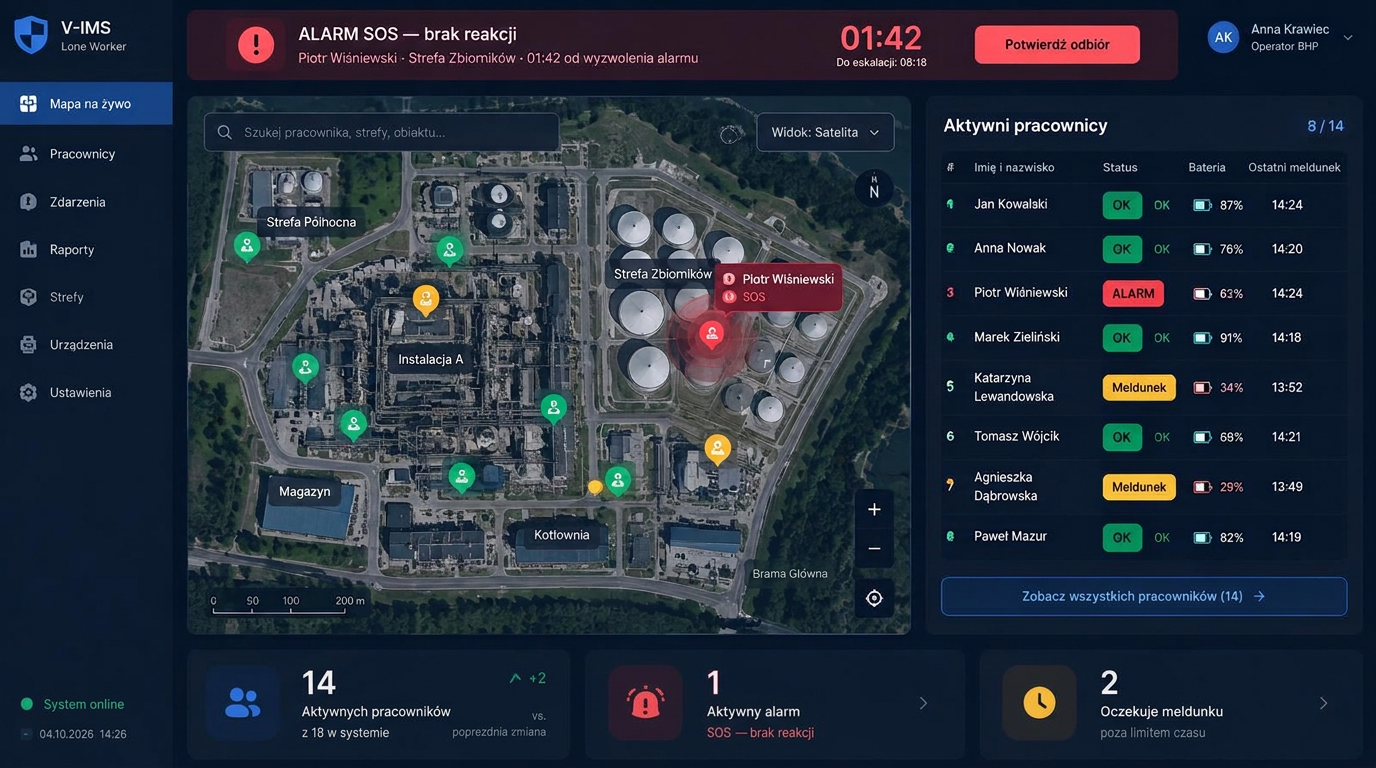Image resolution: width=1376 pixels, height=768 pixels.
Task: Confirm receipt with Potwierdź odbiór button
Action: (1057, 45)
